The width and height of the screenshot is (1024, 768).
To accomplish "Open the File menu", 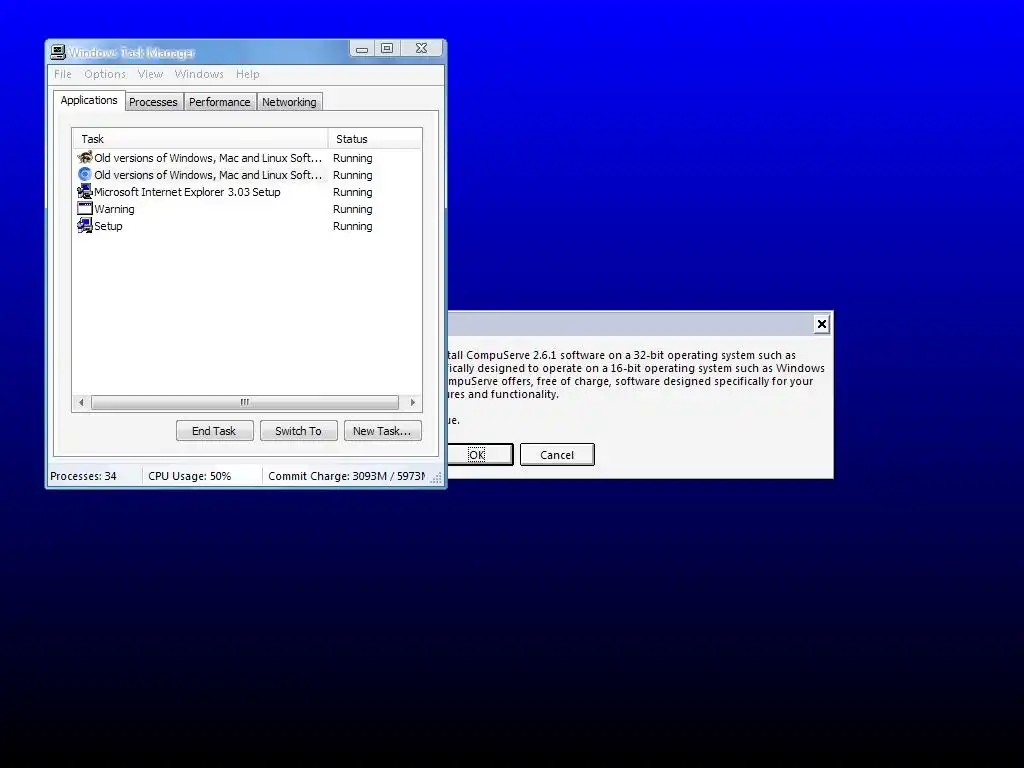I will tap(63, 74).
